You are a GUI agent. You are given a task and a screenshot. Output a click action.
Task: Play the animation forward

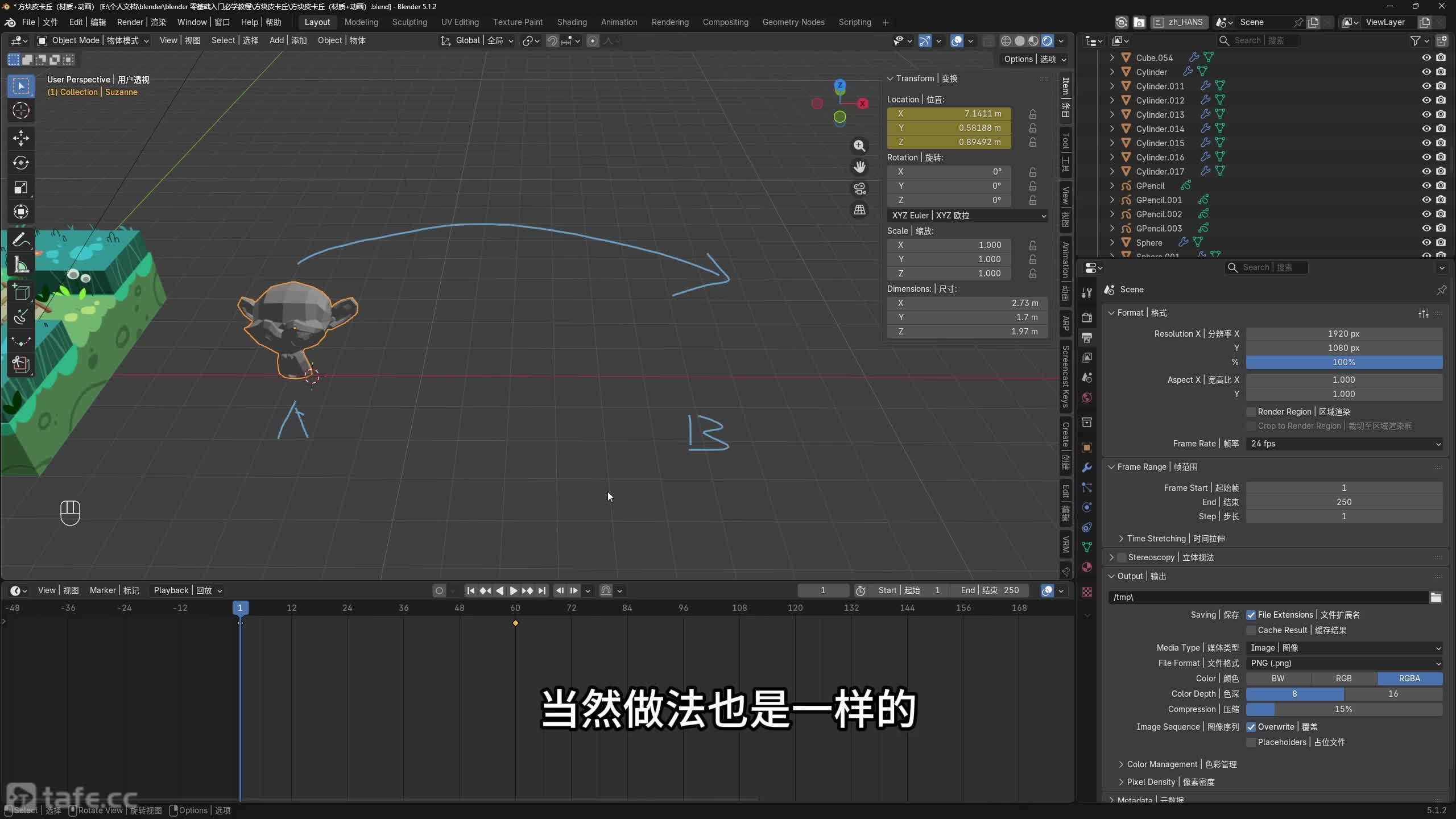(x=514, y=591)
